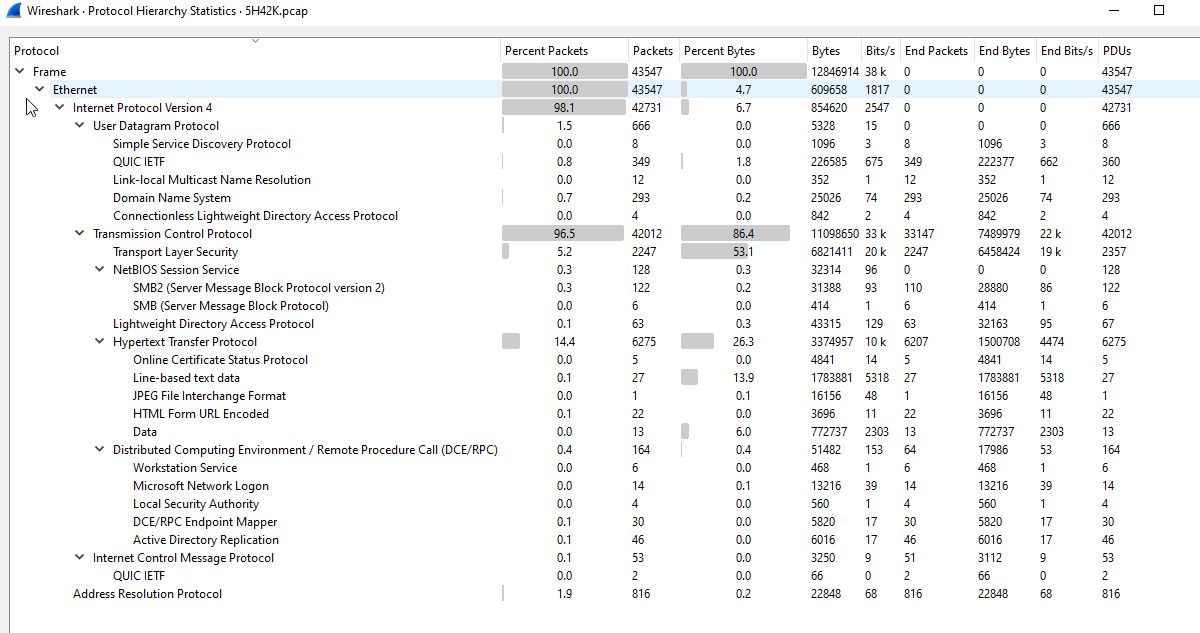The image size is (1200, 633).
Task: Collapse Internet Protocol Version 4 node
Action: click(x=60, y=108)
